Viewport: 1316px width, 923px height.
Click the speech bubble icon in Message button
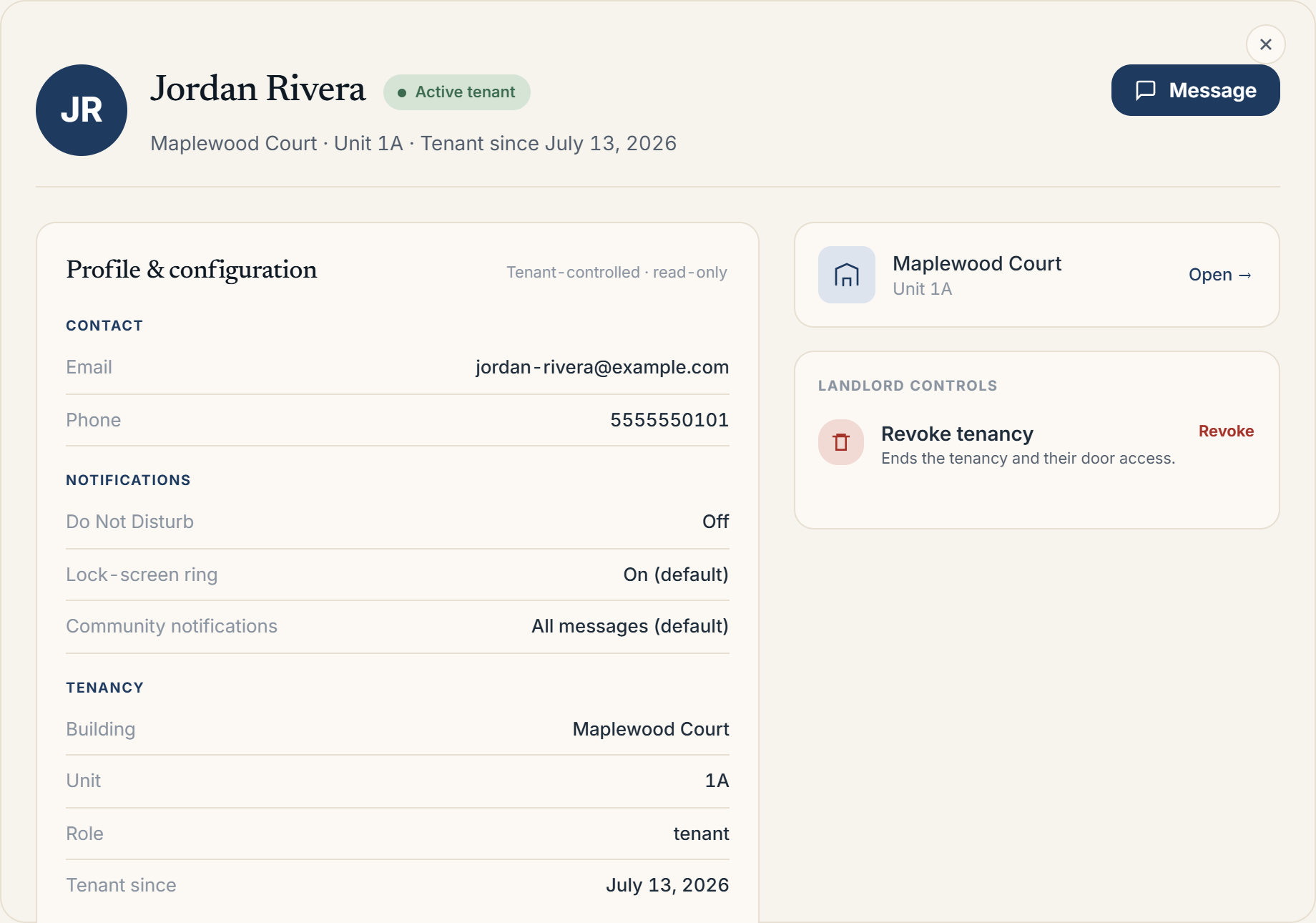coord(1146,90)
